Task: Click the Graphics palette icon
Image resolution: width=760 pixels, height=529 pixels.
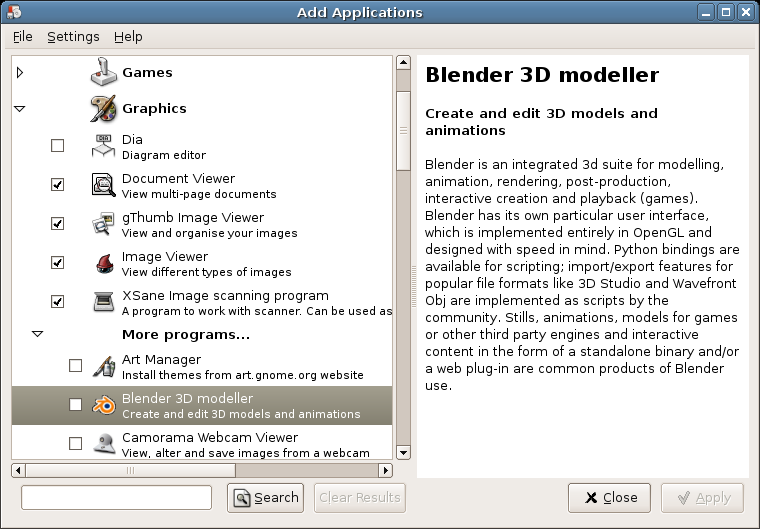Action: tap(103, 108)
